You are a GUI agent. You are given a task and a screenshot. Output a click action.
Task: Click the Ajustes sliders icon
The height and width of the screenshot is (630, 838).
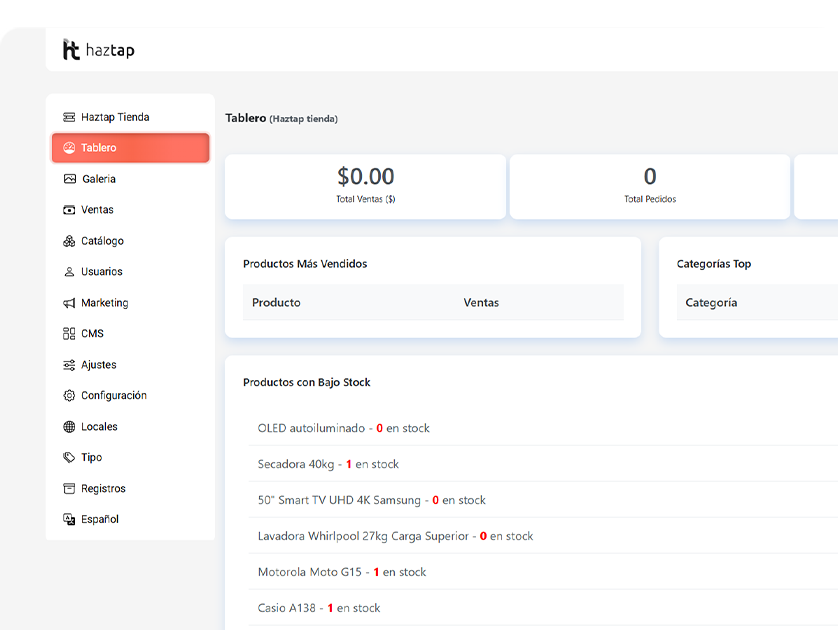point(69,365)
